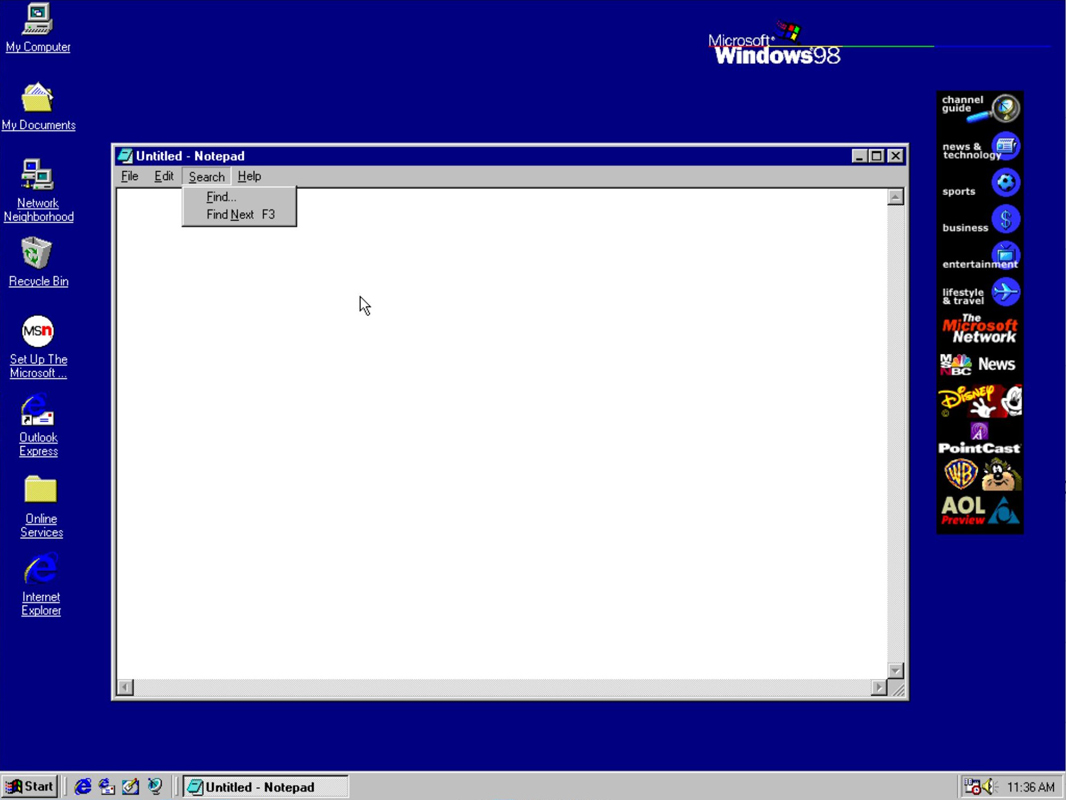This screenshot has height=800, width=1066.
Task: Choose Find... from Search menu
Action: click(x=239, y=197)
